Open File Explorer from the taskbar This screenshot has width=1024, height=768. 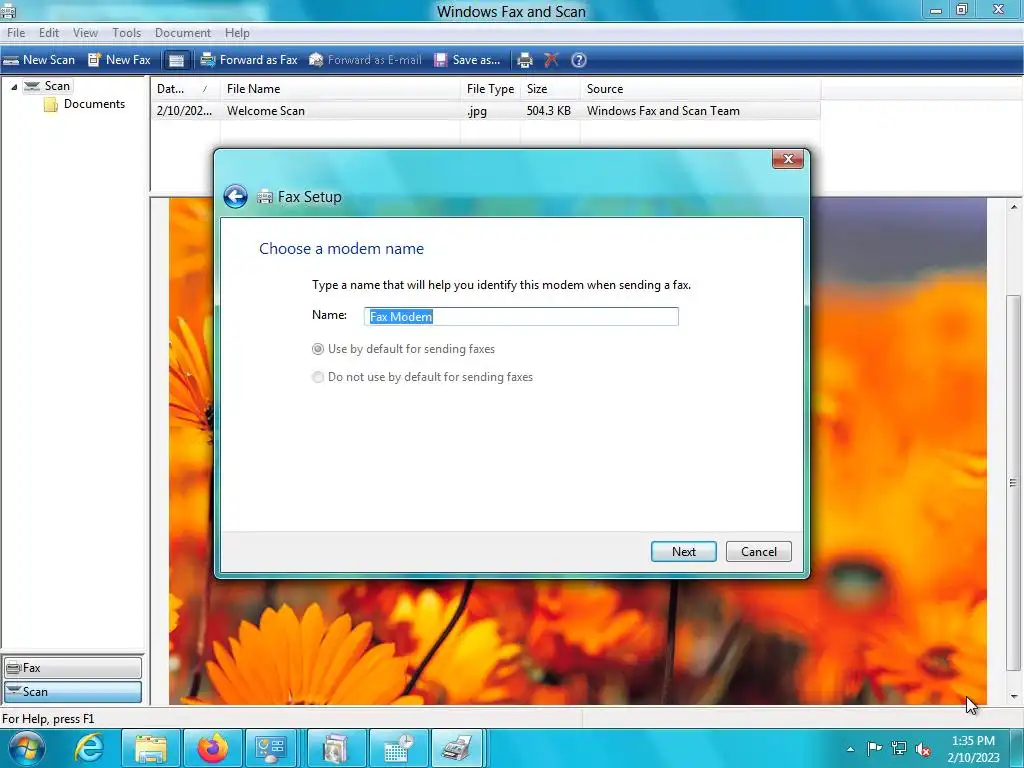[x=151, y=748]
